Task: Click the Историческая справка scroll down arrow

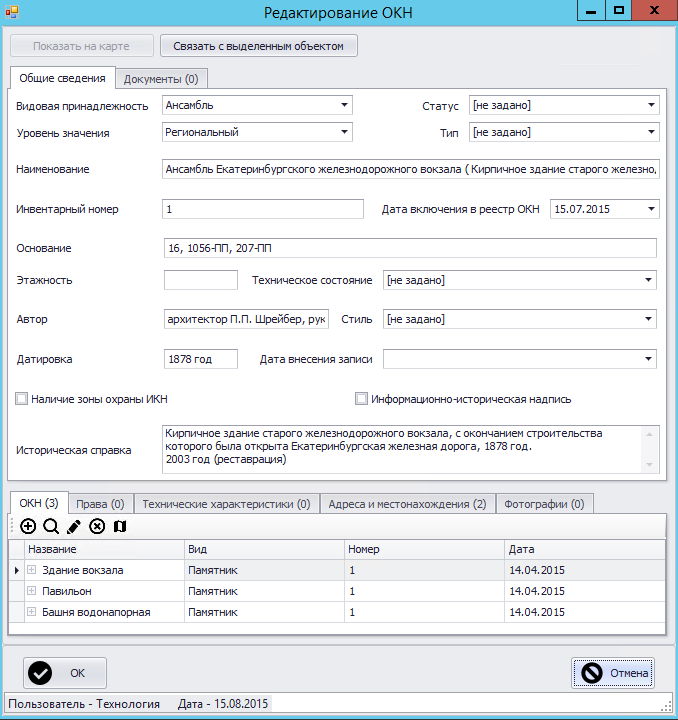Action: 650,465
